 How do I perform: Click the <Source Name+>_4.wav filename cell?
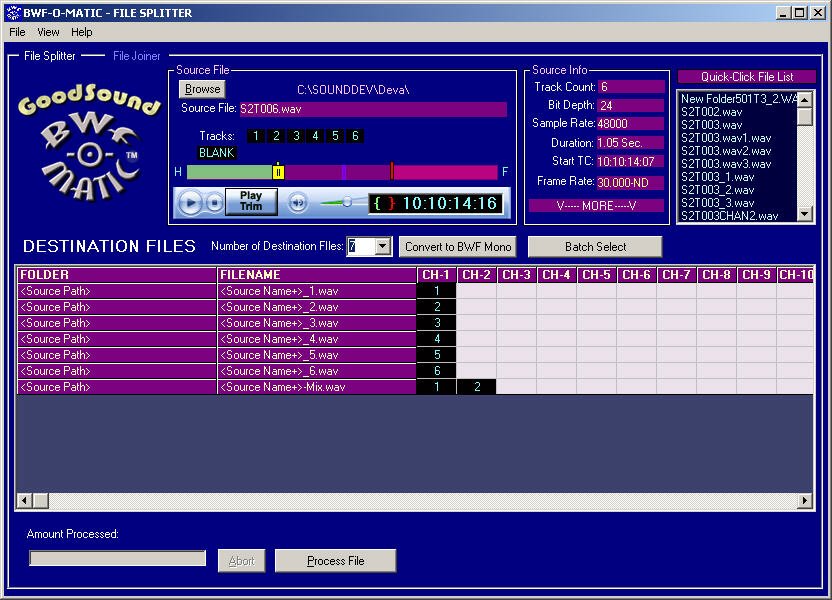click(x=317, y=338)
